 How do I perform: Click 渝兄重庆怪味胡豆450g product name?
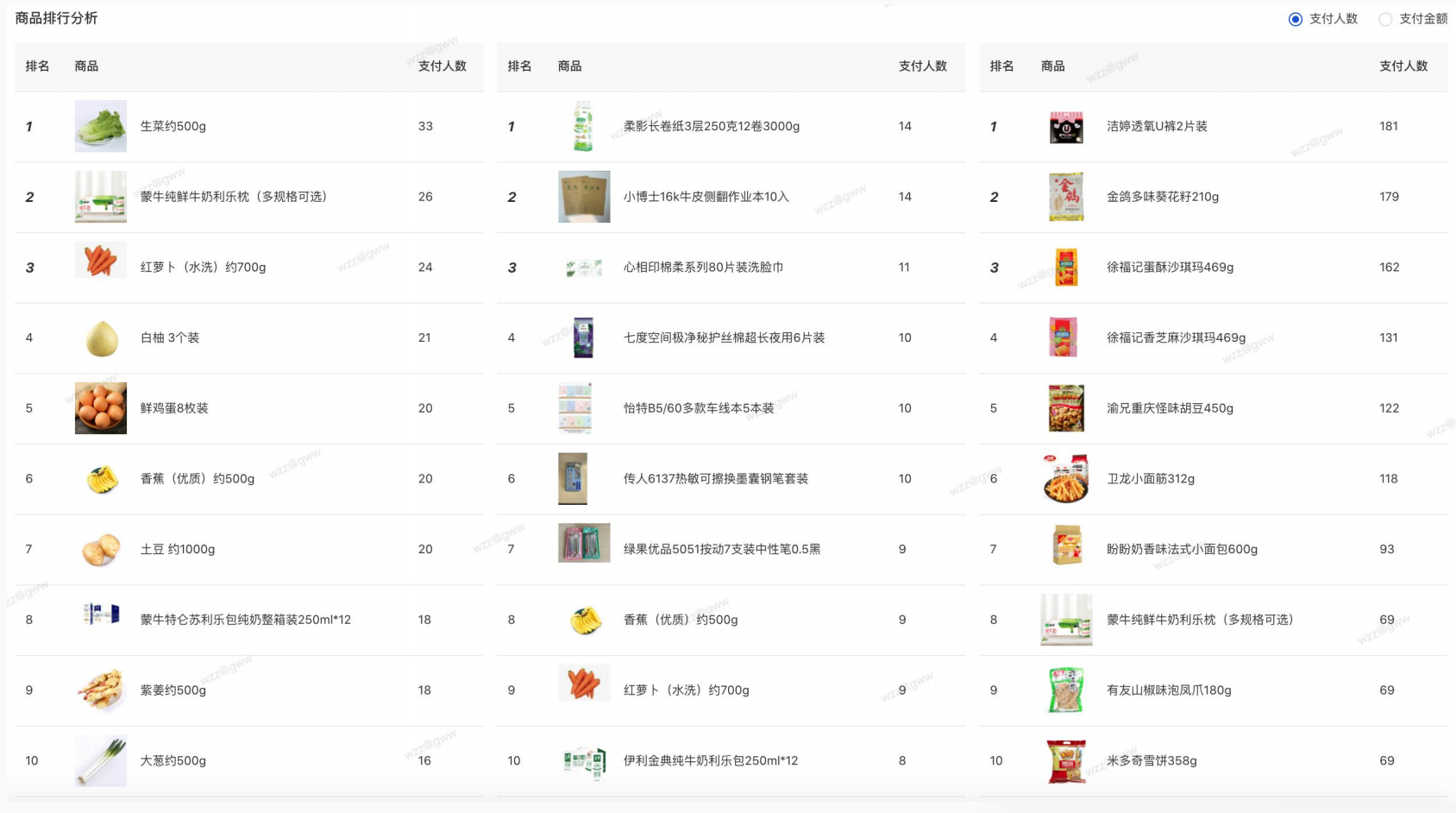click(x=1170, y=408)
